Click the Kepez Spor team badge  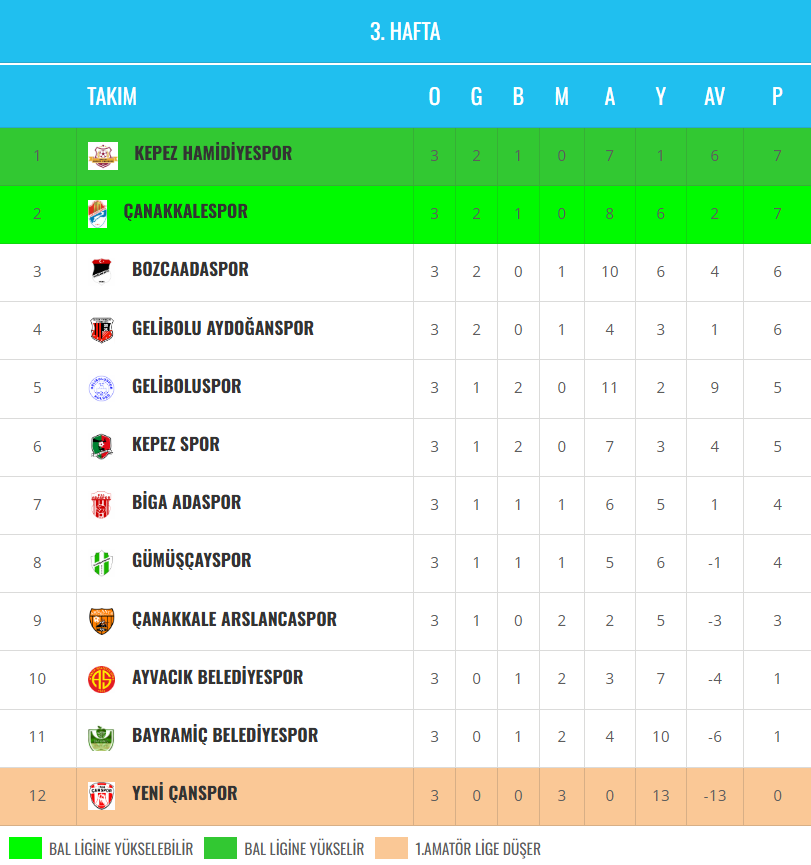coord(101,445)
